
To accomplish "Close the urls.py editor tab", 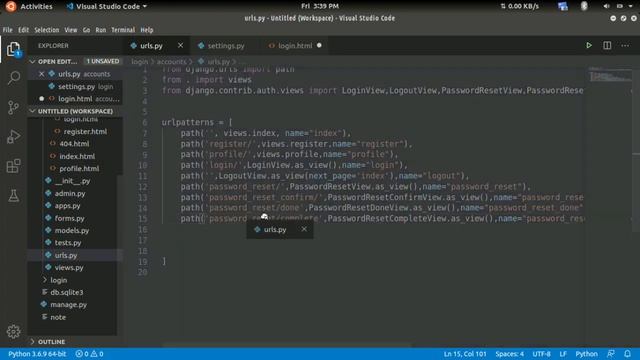I will pos(180,45).
